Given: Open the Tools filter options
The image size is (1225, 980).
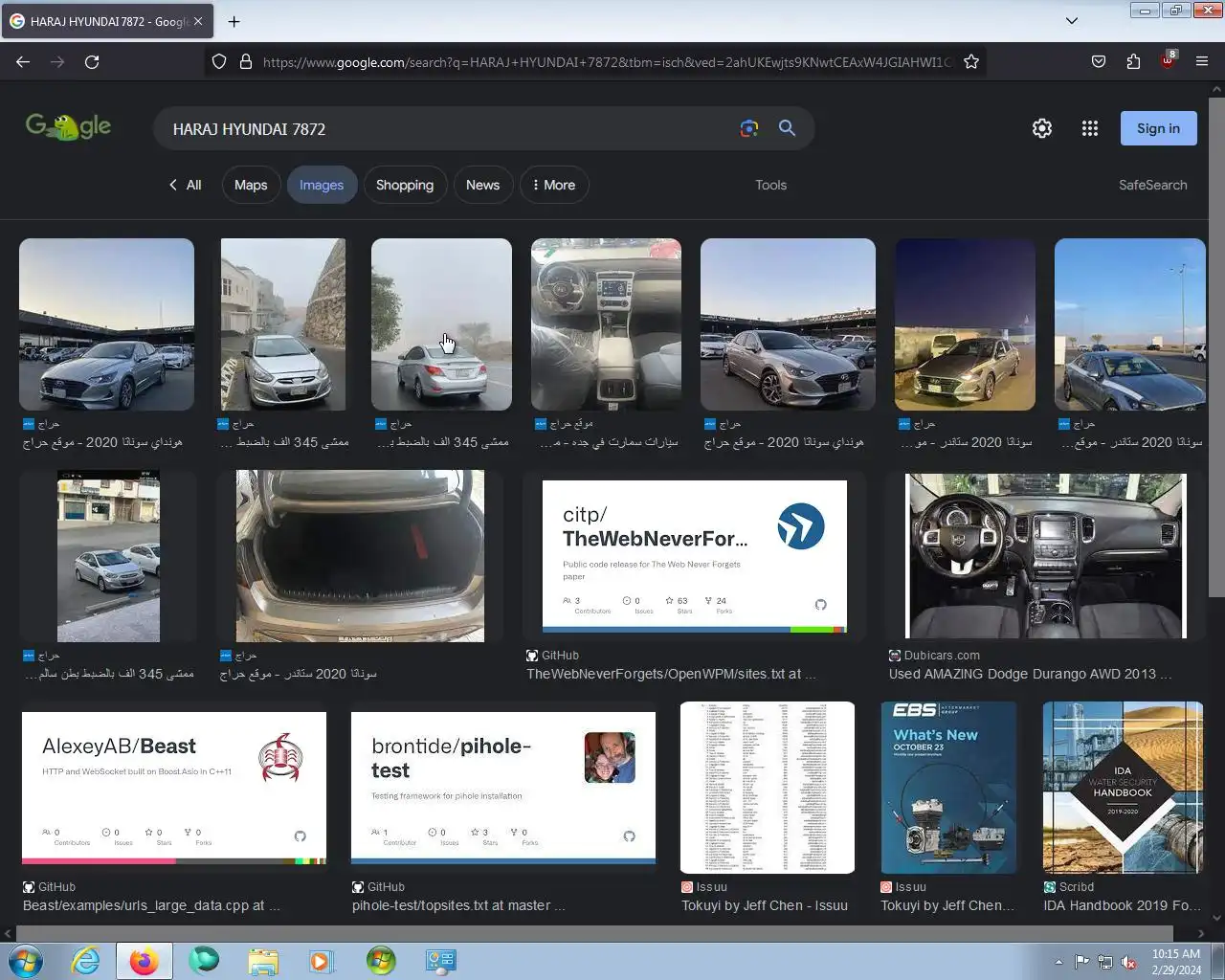Looking at the screenshot, I should (x=770, y=185).
